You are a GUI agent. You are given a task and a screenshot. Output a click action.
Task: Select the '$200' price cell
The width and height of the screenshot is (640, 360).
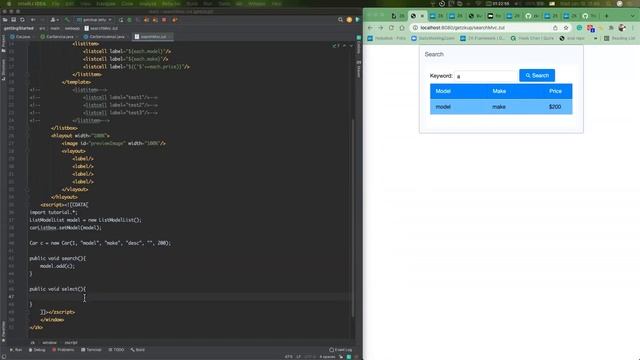tap(555, 107)
